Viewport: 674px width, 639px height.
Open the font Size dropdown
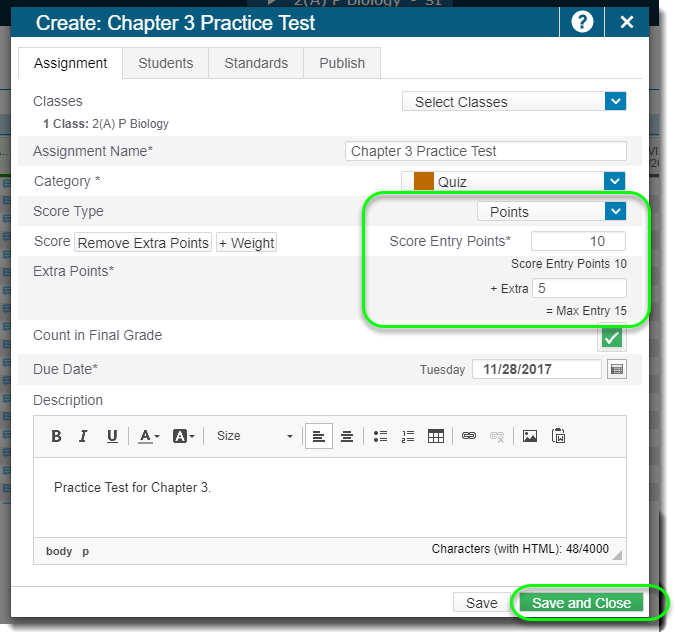tap(255, 436)
